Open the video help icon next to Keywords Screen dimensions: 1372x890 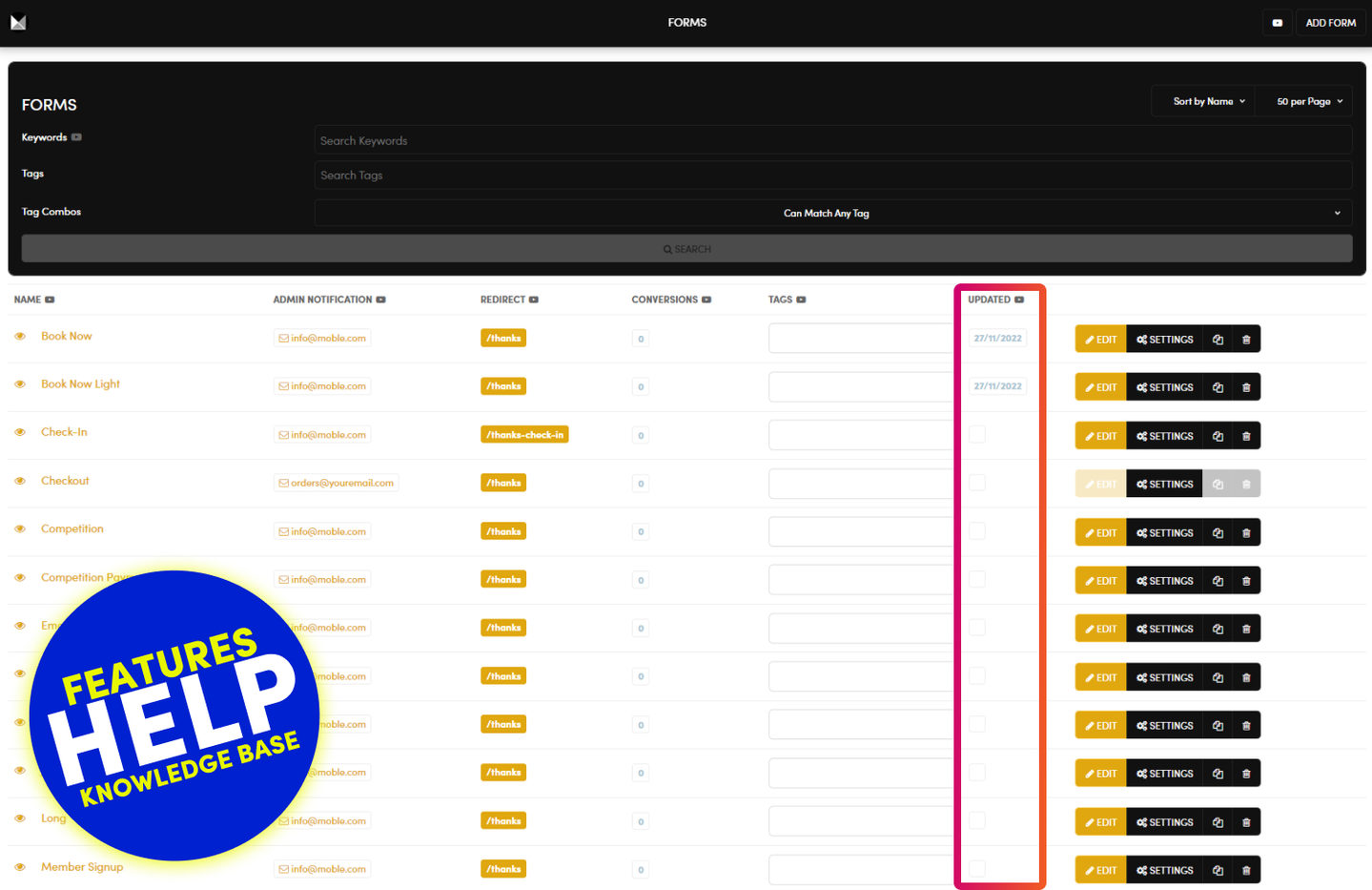pos(76,137)
